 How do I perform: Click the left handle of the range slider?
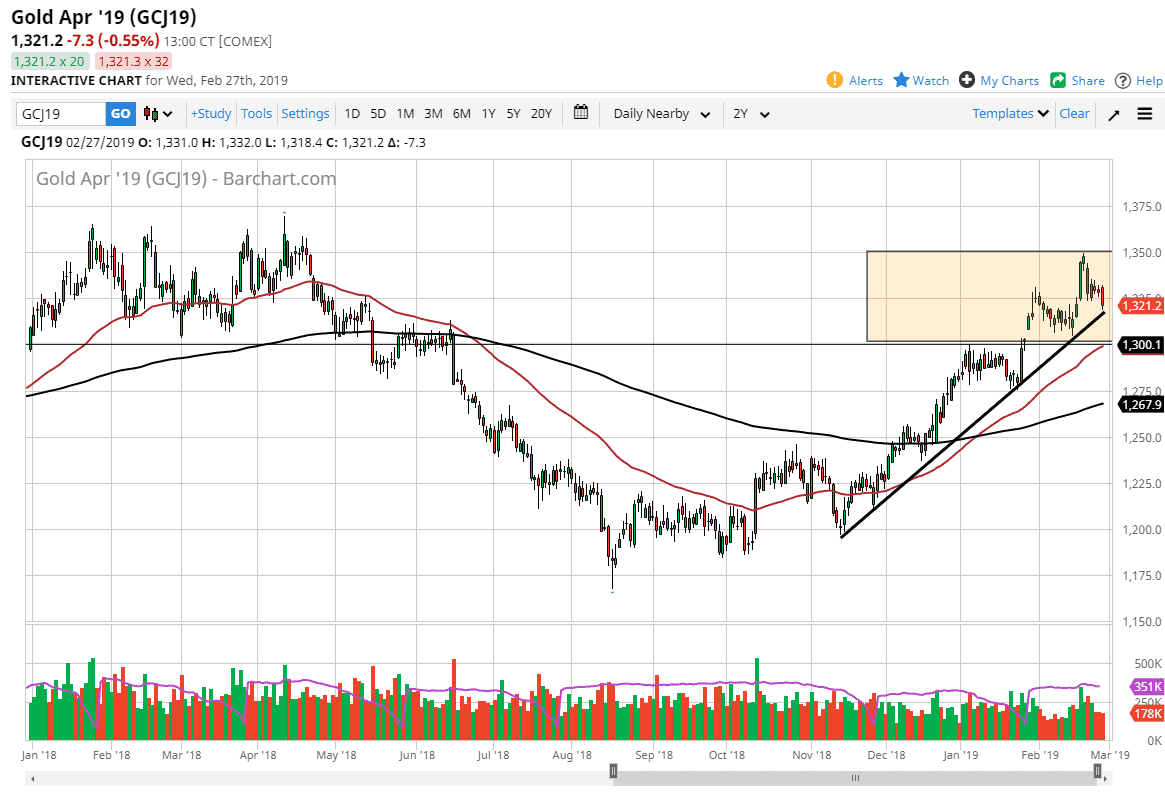pos(614,771)
